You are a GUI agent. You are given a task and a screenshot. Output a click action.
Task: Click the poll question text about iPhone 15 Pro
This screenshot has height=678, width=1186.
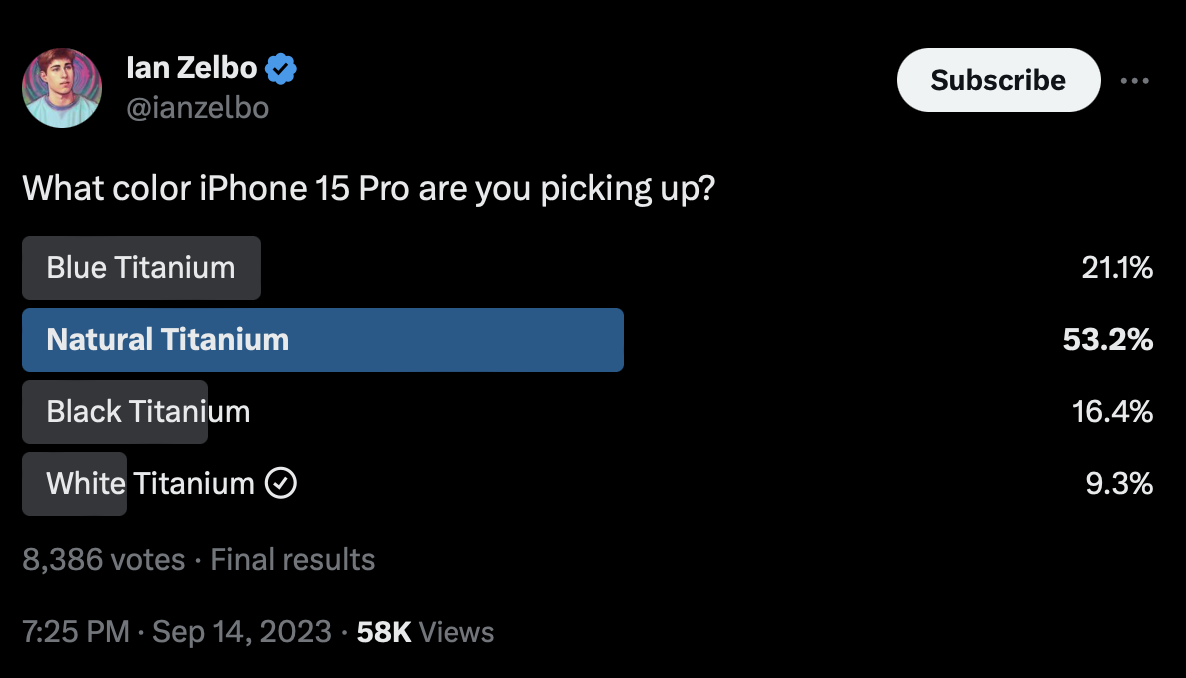[x=368, y=188]
